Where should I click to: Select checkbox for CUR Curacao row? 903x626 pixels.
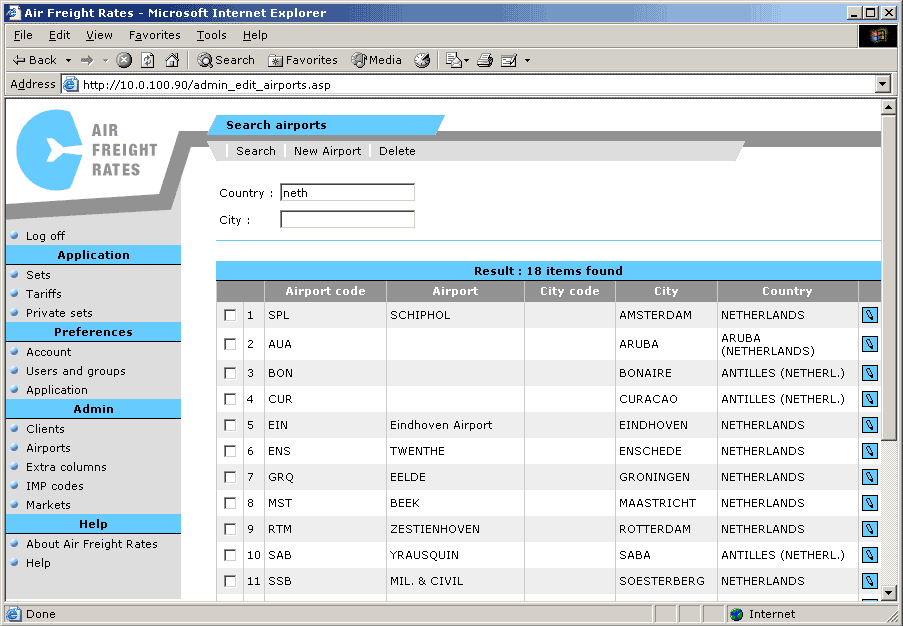coord(230,399)
